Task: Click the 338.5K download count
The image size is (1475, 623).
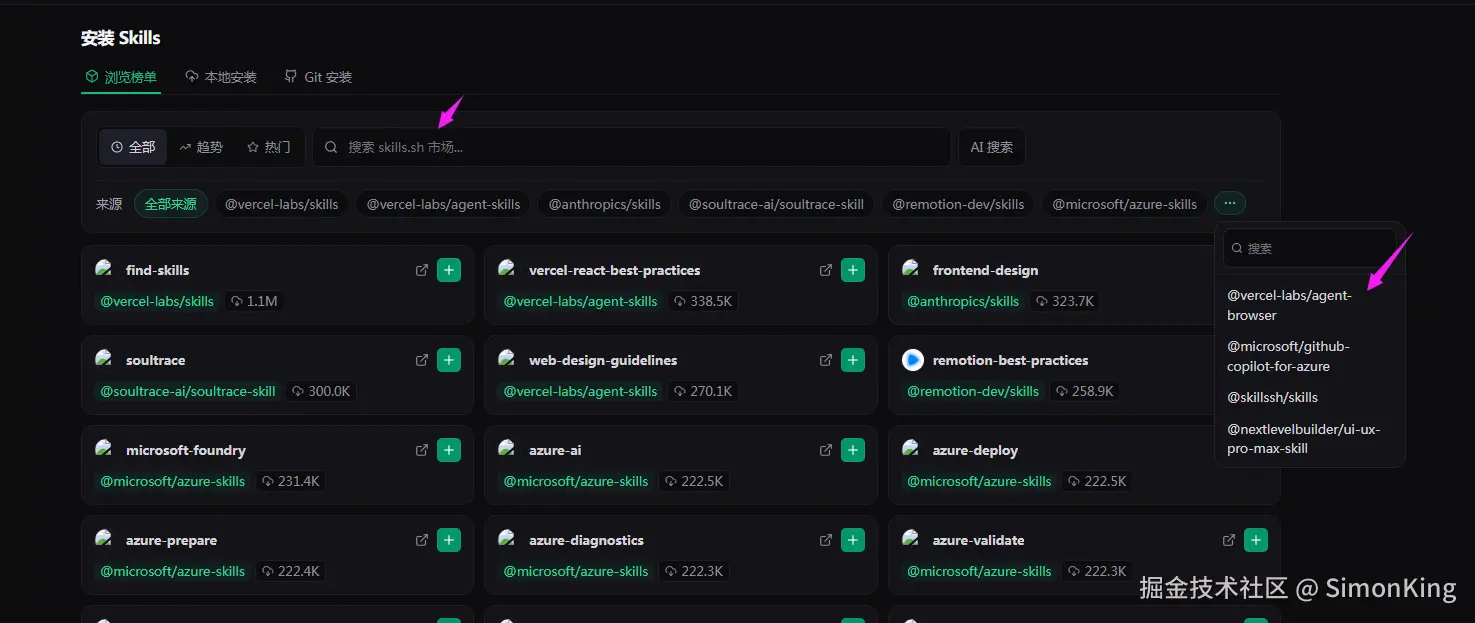Action: pyautogui.click(x=703, y=301)
